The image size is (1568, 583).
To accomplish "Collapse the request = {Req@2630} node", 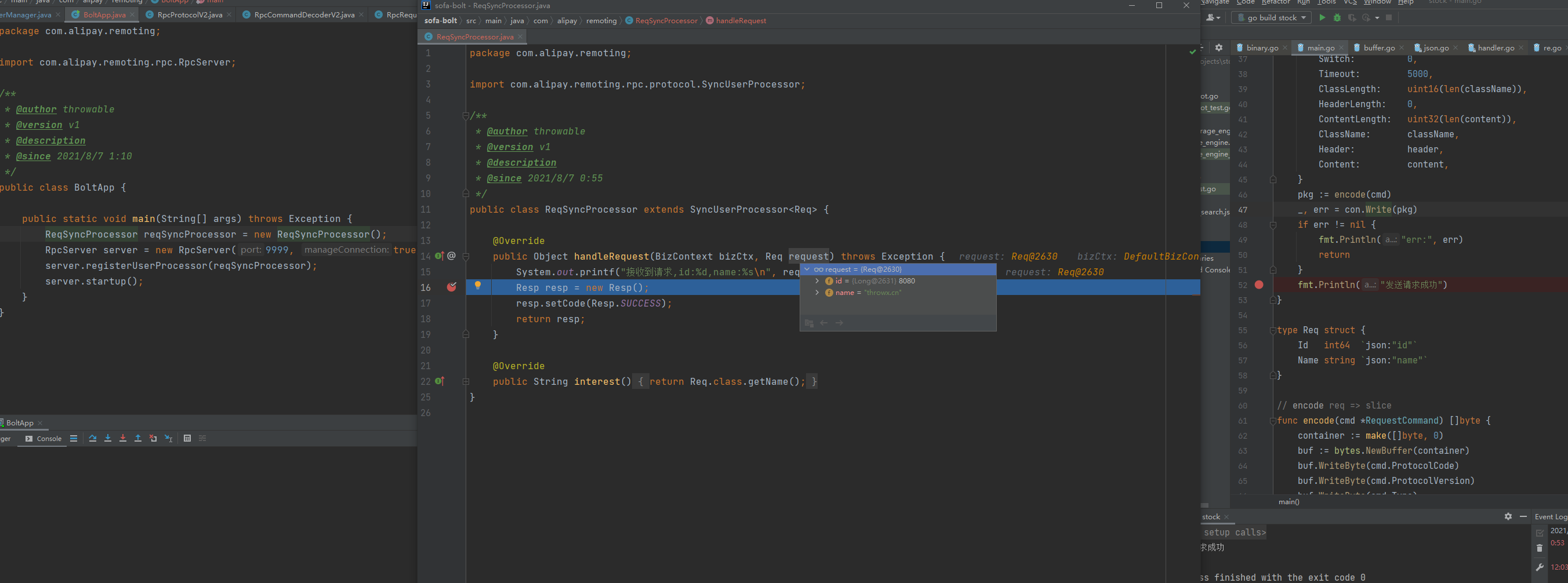I will click(x=807, y=269).
